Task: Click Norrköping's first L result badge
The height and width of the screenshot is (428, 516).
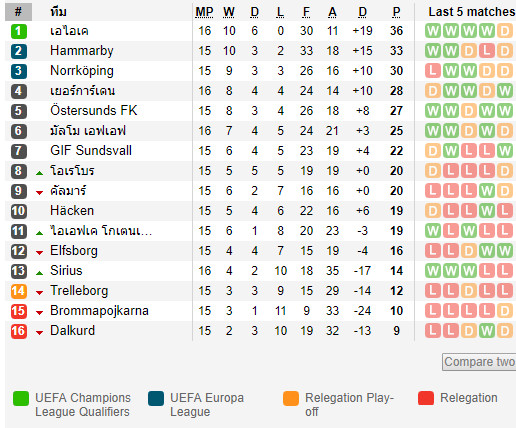Action: click(x=433, y=71)
